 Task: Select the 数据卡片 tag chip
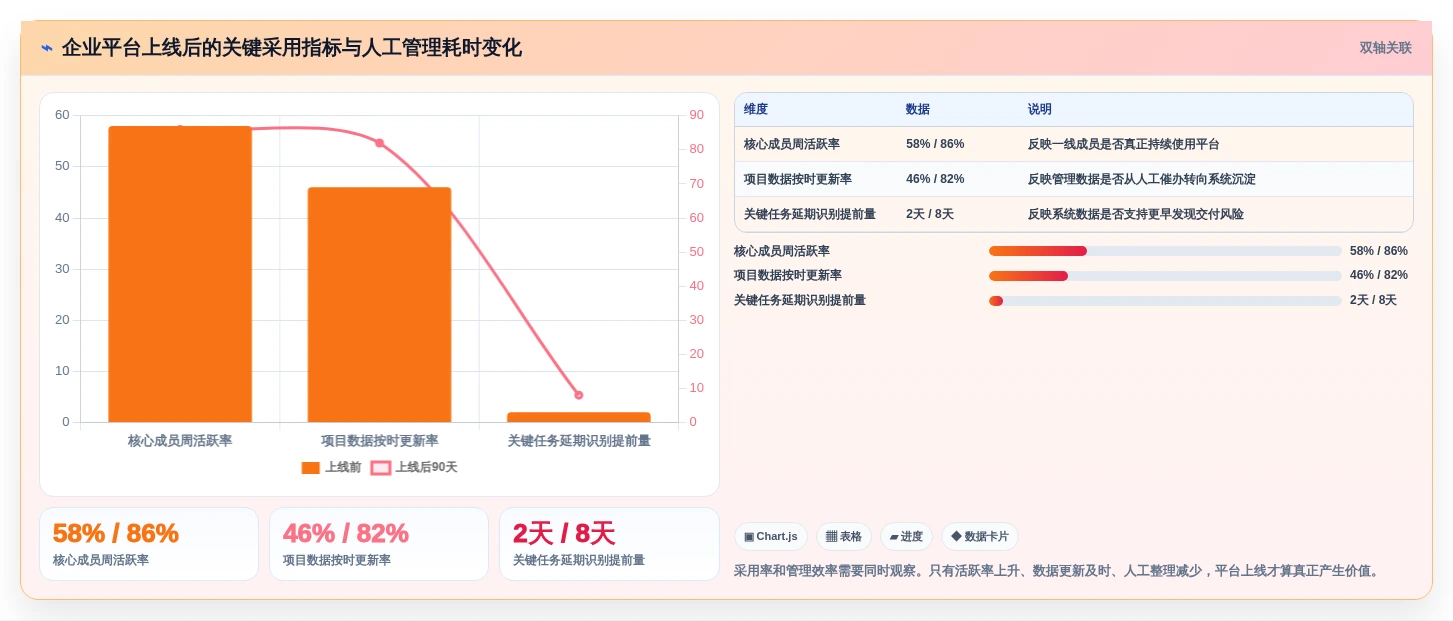[980, 537]
